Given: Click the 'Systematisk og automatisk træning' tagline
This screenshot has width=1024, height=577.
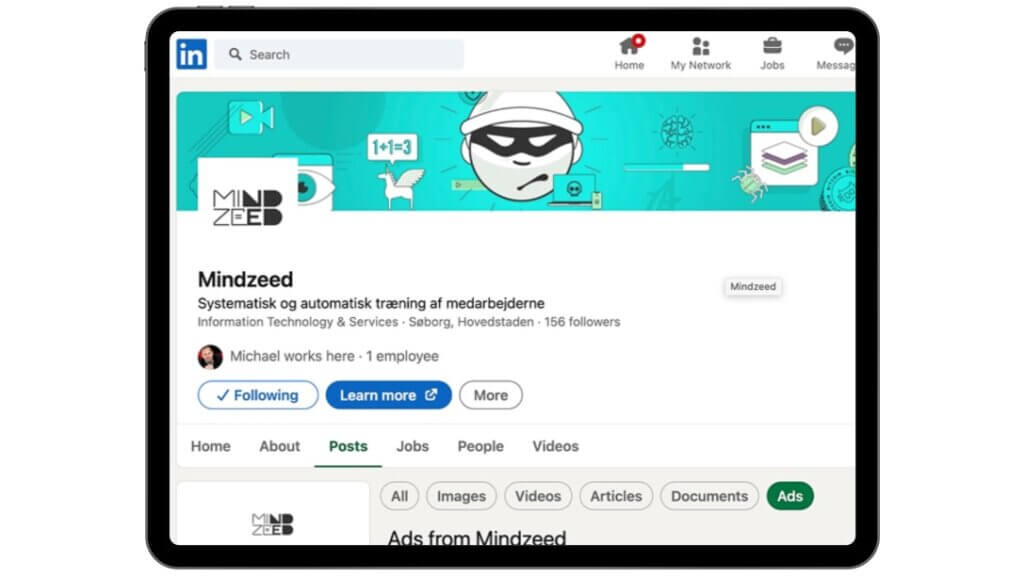Looking at the screenshot, I should (371, 304).
